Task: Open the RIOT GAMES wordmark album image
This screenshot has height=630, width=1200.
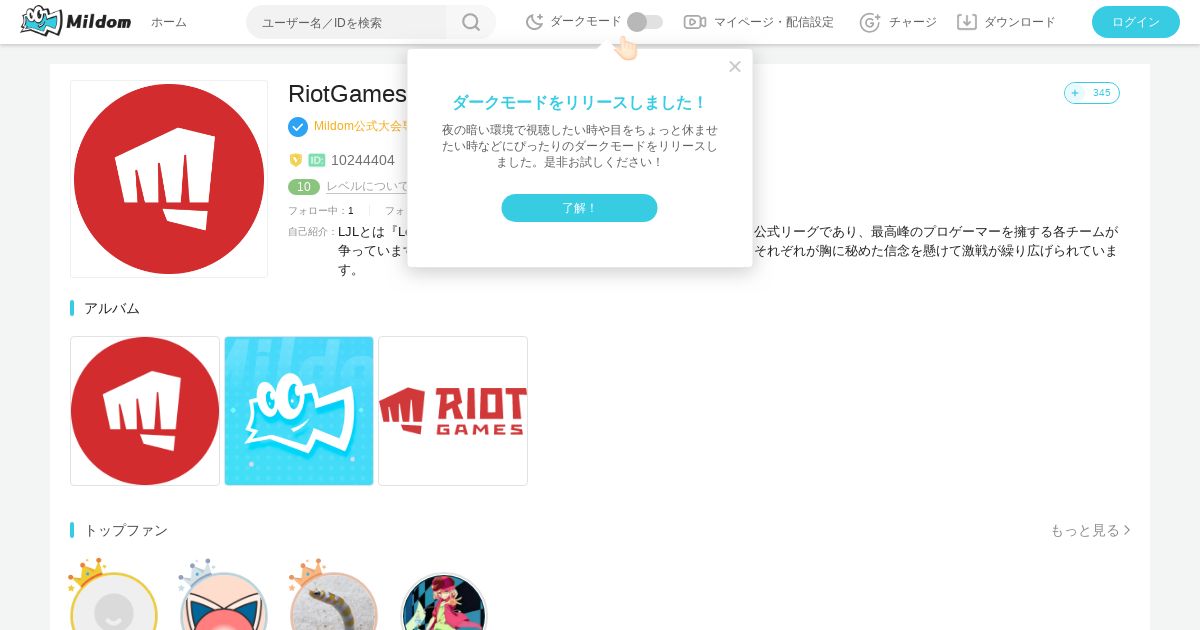Action: coord(453,411)
